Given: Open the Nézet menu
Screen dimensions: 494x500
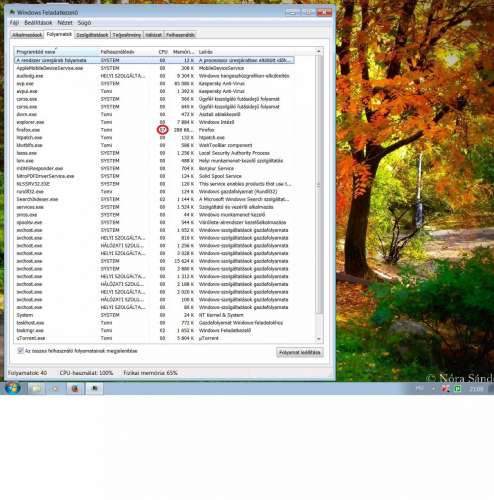Looking at the screenshot, I should click(65, 23).
